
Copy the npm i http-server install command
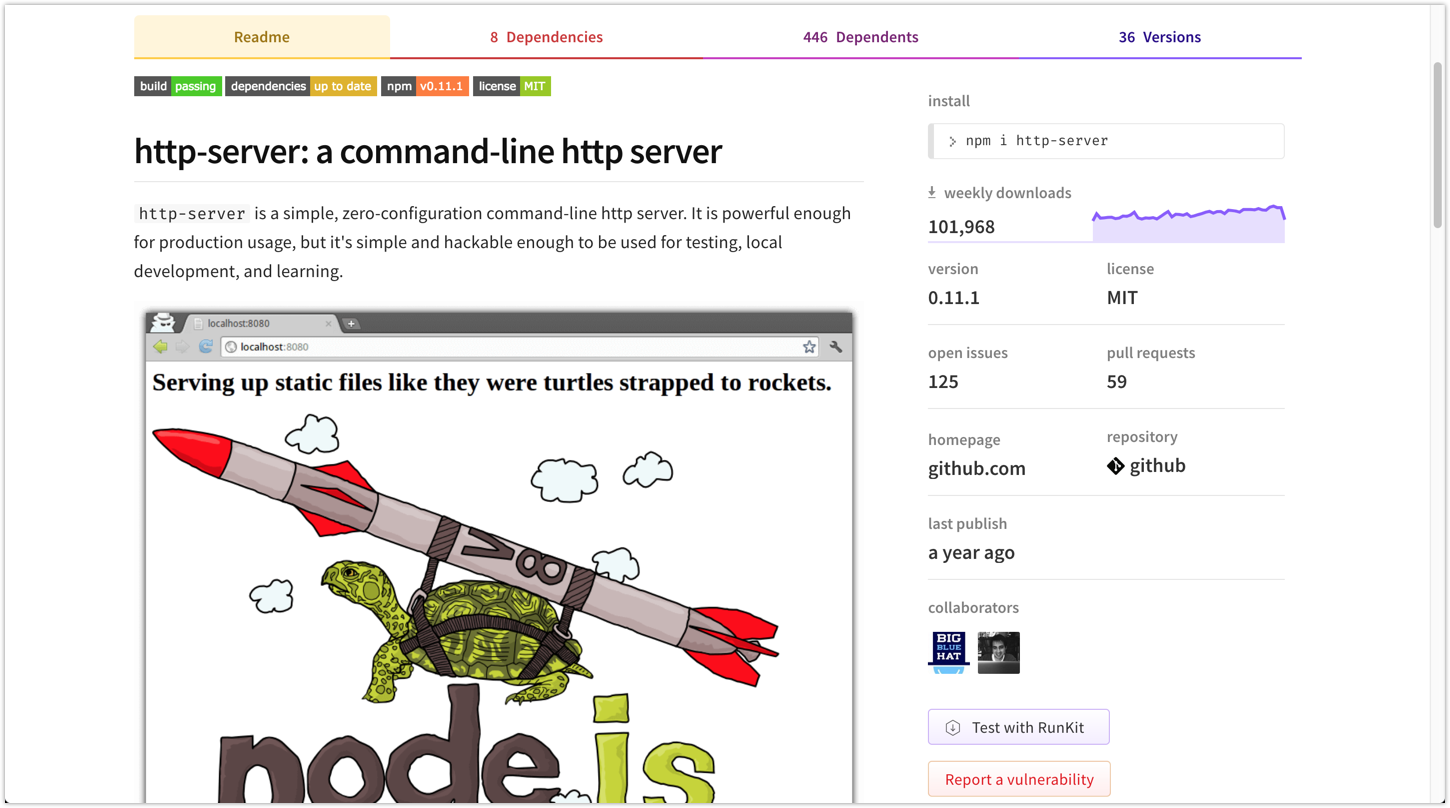pyautogui.click(x=1106, y=141)
